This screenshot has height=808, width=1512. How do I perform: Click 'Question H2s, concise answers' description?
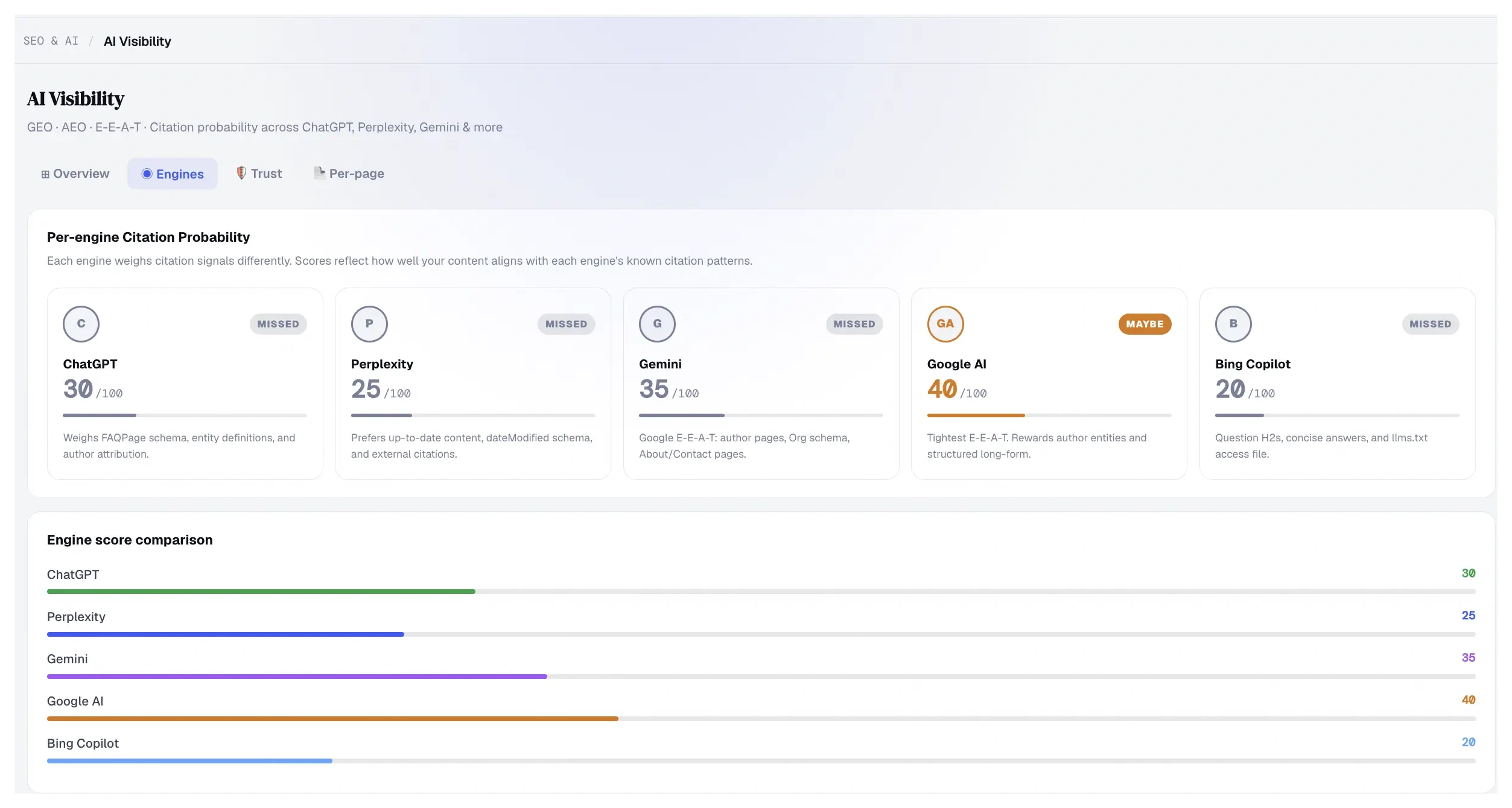[x=1321, y=446]
